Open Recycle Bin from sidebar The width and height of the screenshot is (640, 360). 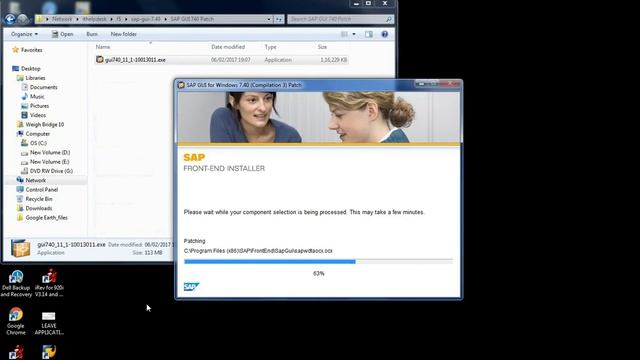[39, 199]
